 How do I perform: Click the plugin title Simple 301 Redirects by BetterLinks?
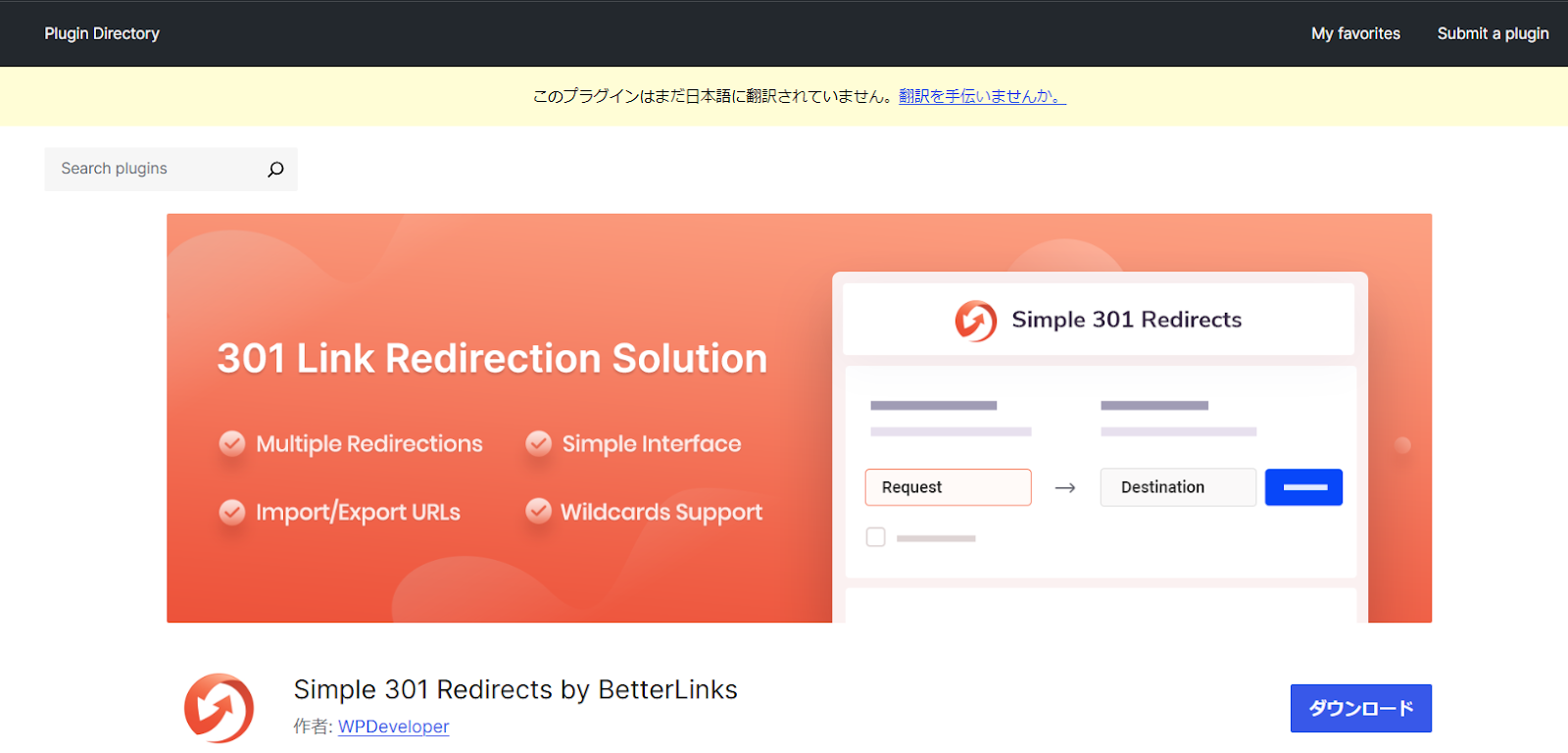coord(515,689)
